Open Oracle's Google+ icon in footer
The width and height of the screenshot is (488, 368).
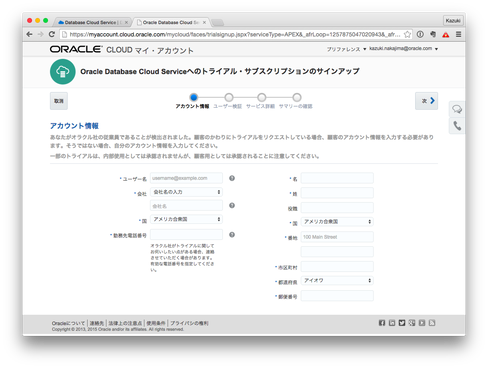point(412,323)
